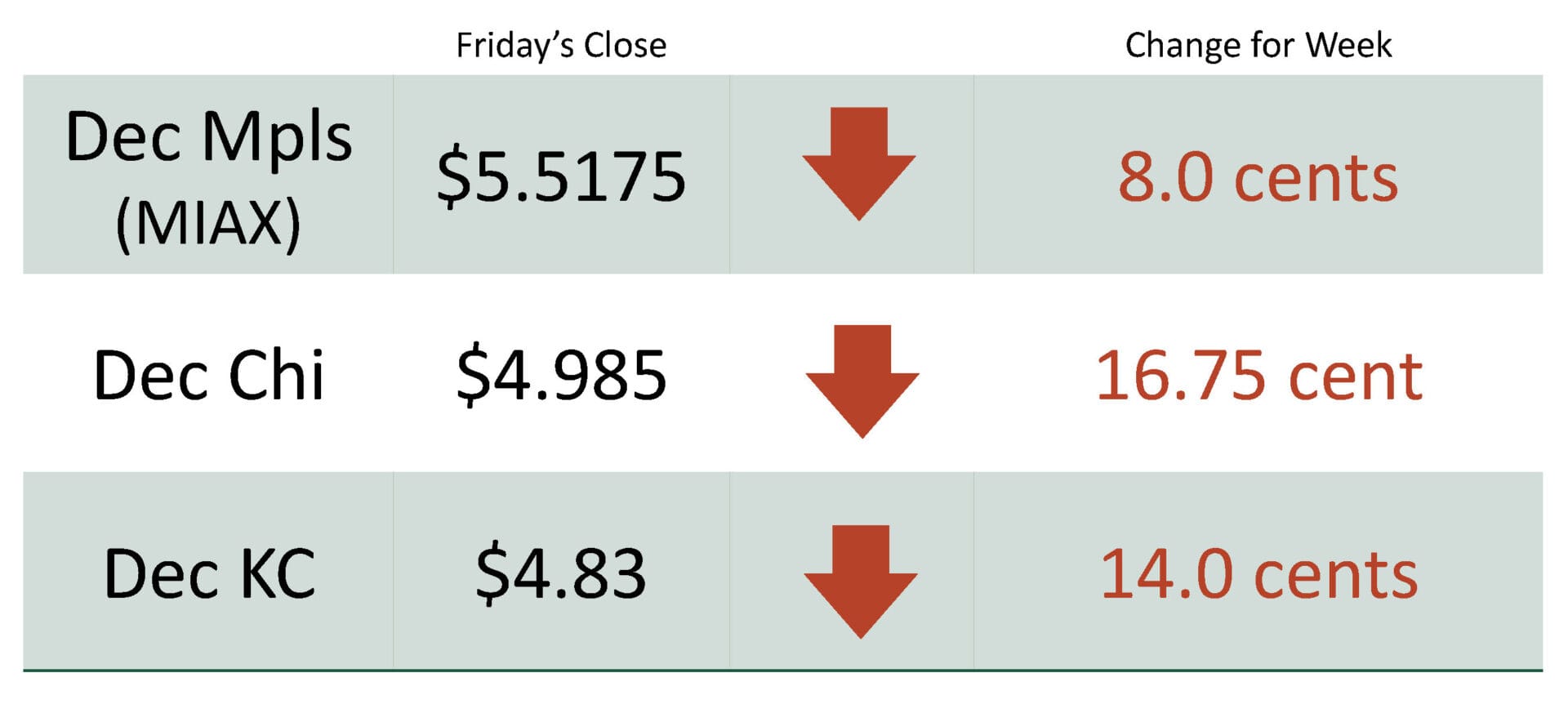The width and height of the screenshot is (1568, 722).
Task: Click the "KC" text in the row label
Action: pyautogui.click(x=278, y=574)
